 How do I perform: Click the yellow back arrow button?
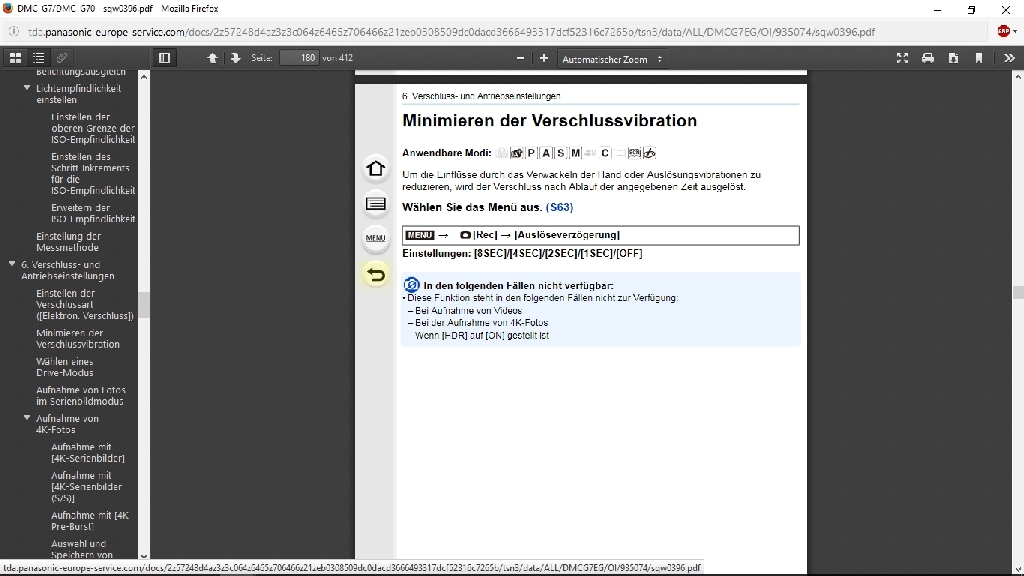point(375,274)
